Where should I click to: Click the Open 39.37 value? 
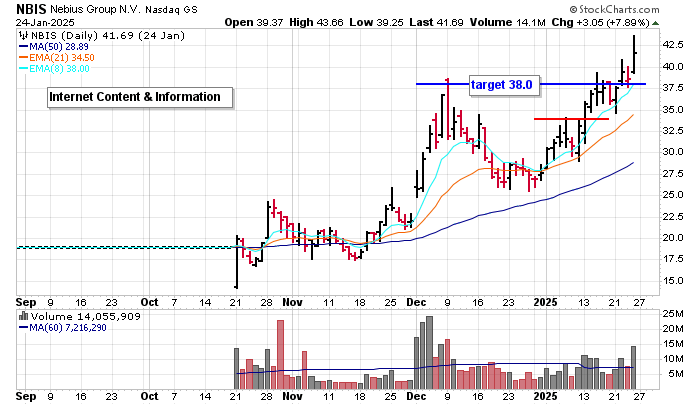[254, 22]
